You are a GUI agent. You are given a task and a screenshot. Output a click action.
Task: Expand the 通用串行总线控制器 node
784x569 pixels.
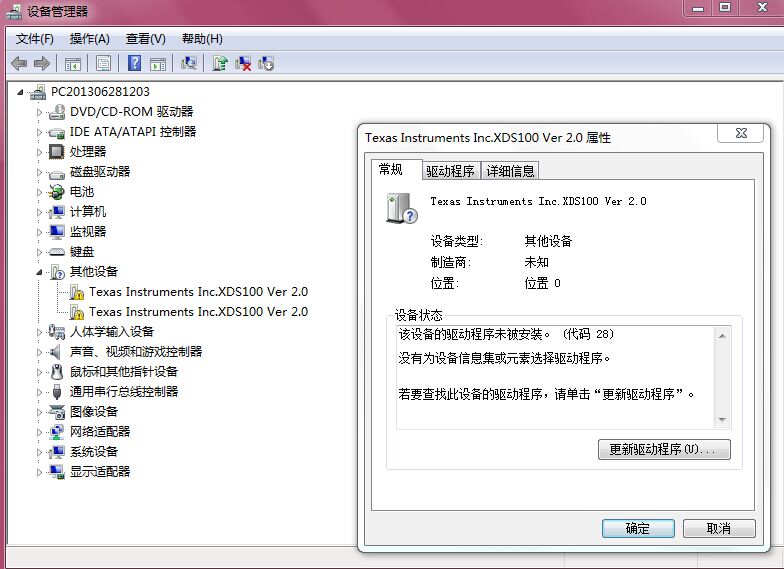click(x=39, y=392)
